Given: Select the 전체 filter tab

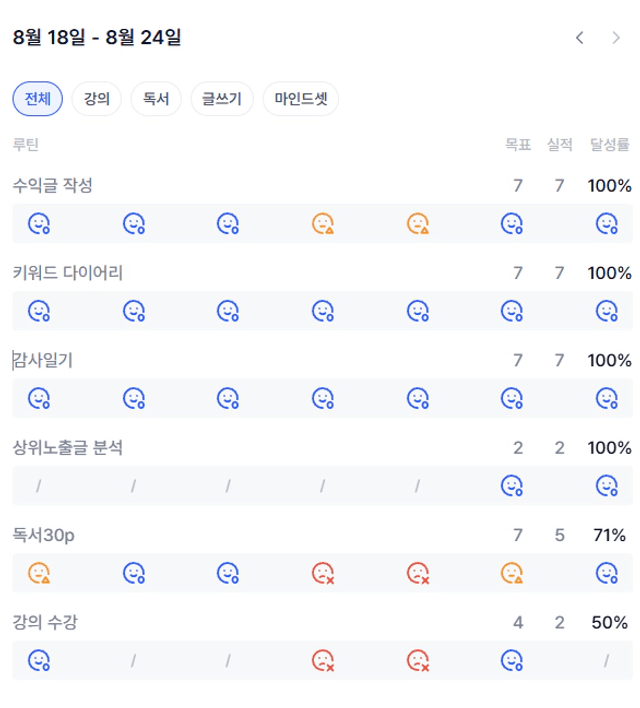Looking at the screenshot, I should [x=37, y=98].
